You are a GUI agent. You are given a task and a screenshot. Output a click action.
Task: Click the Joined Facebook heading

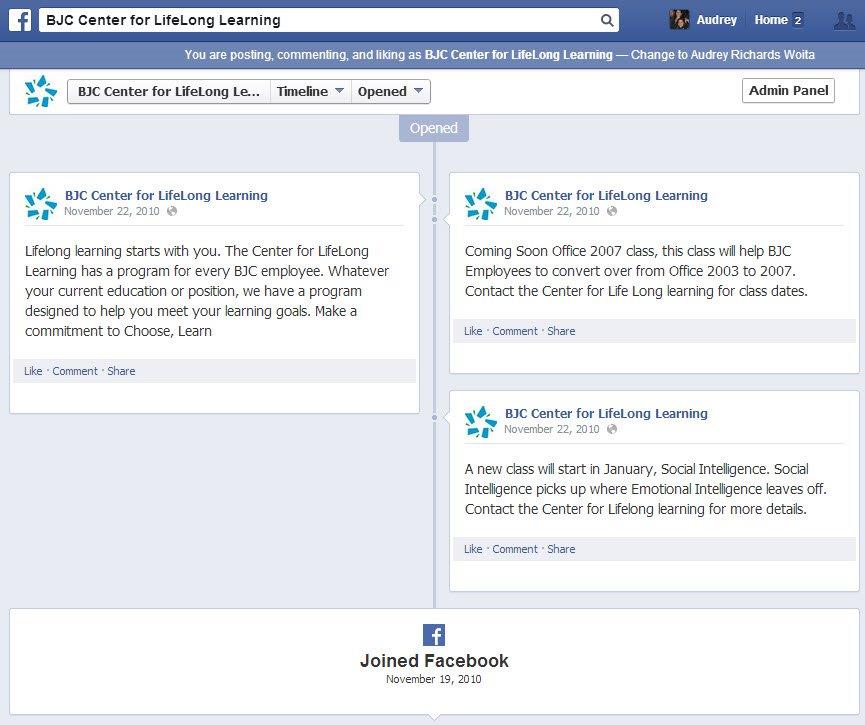pyautogui.click(x=434, y=660)
